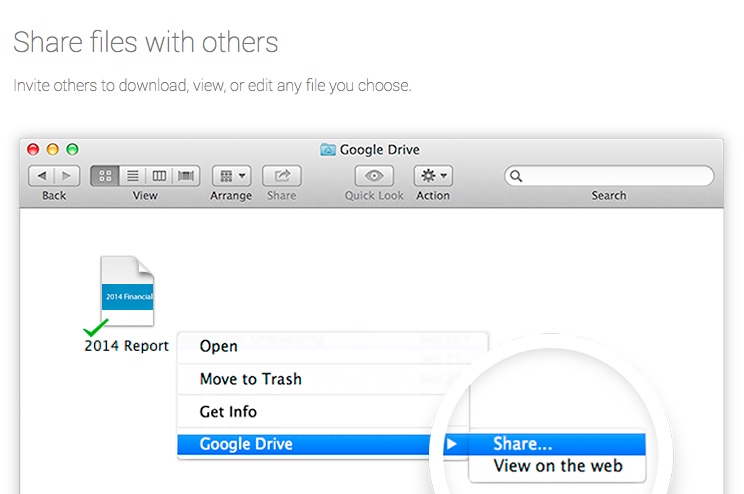Click View on the web in the submenu
Viewport: 744px width, 494px height.
(x=557, y=466)
